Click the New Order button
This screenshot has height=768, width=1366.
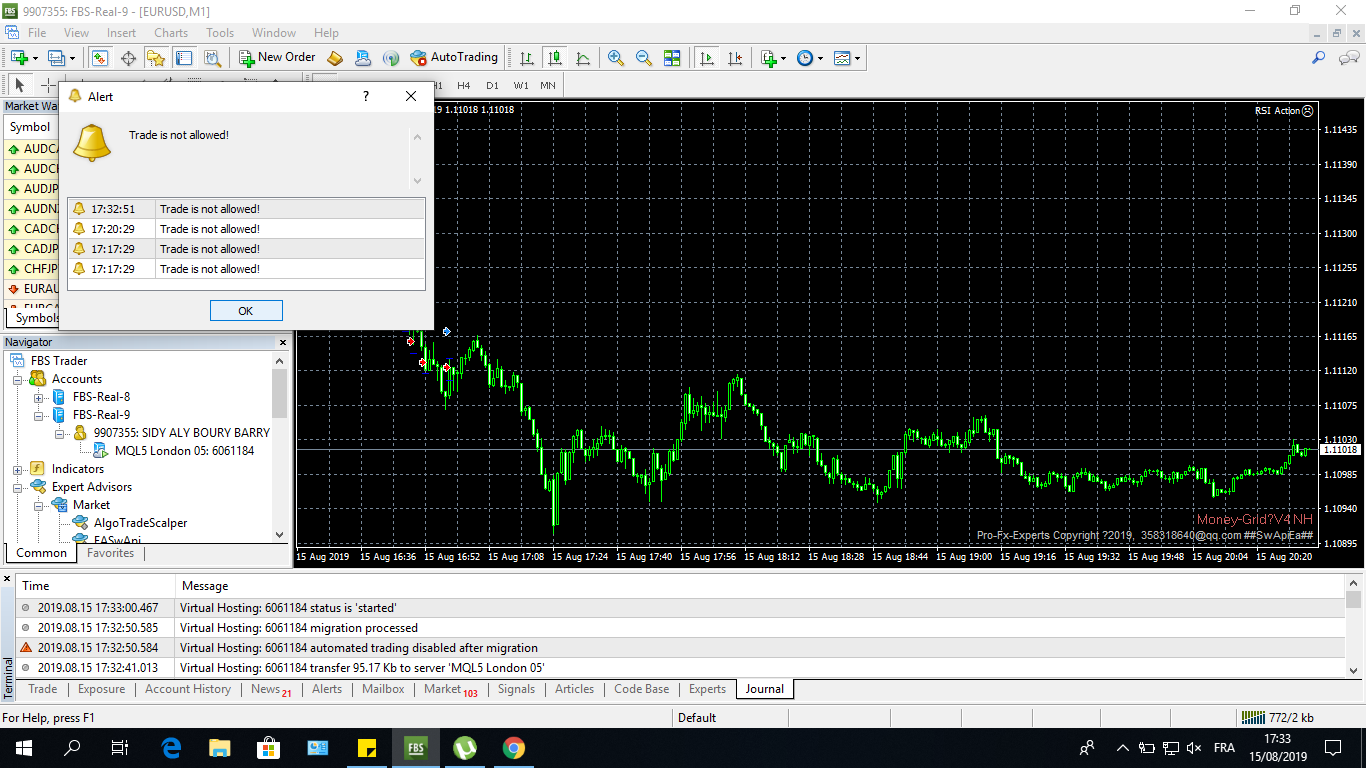pyautogui.click(x=277, y=58)
